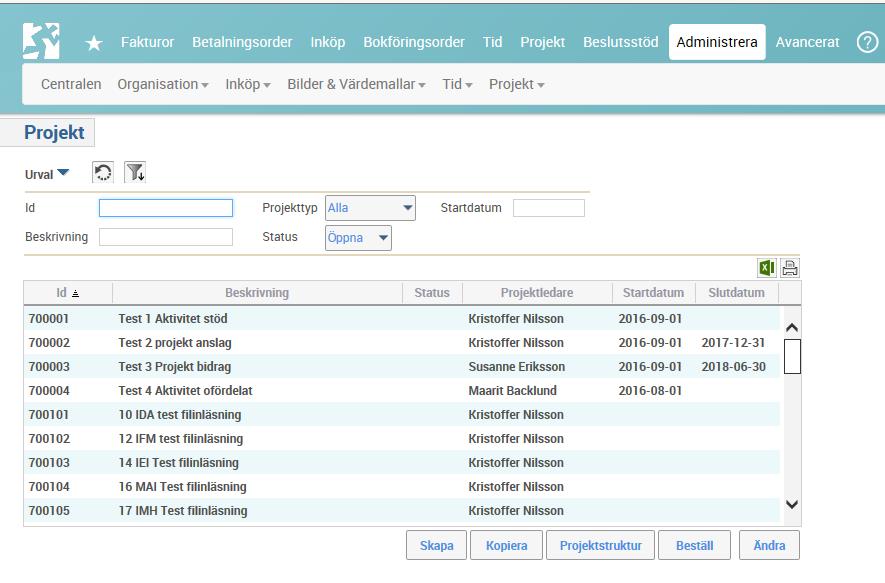Image resolution: width=885 pixels, height=583 pixels.
Task: Click the refresh selection icon
Action: point(103,172)
